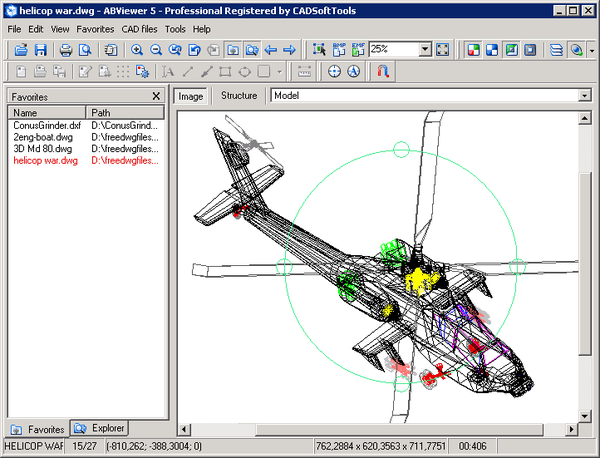Click the Zoom Out magnifier icon
This screenshot has width=600, height=458.
(x=157, y=49)
